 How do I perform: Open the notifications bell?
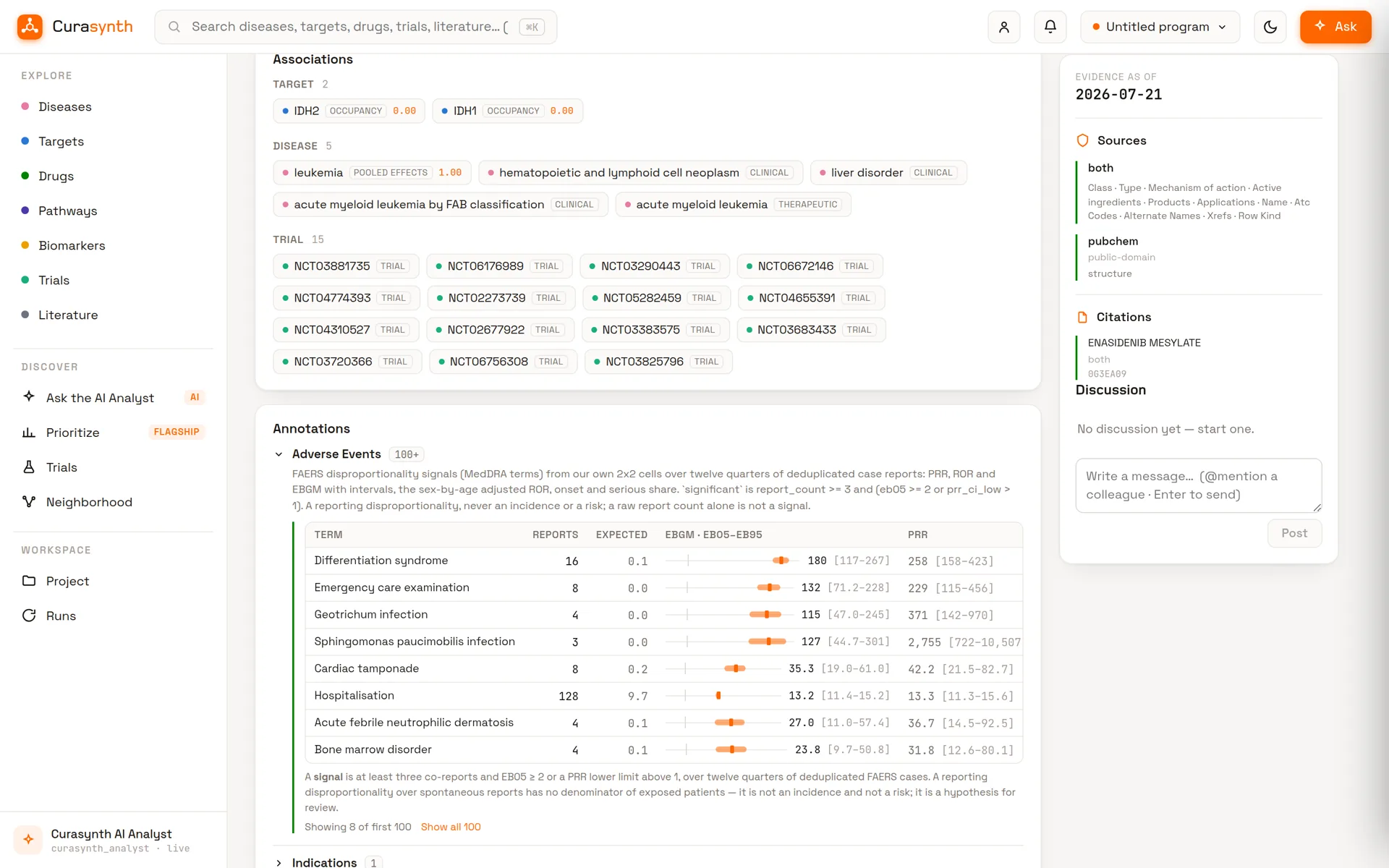1050,27
